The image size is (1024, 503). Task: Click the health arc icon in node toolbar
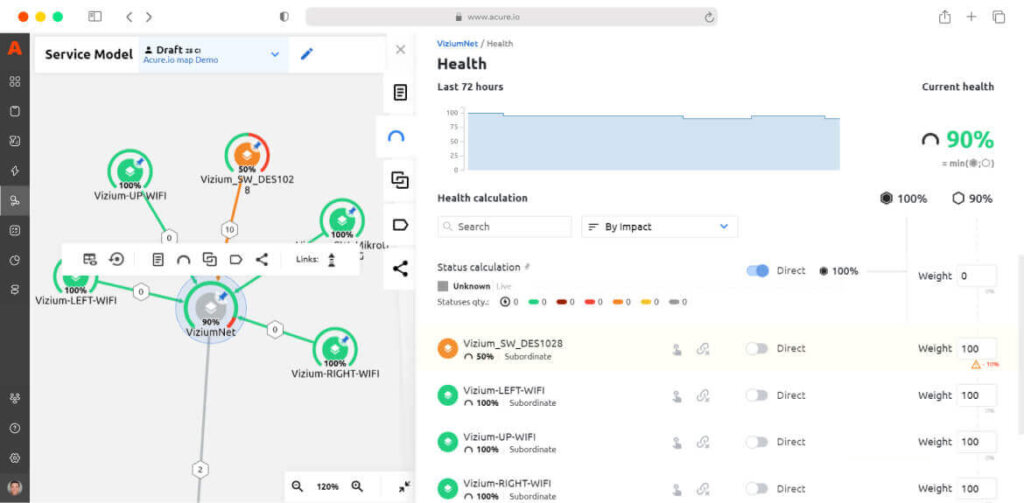[184, 260]
